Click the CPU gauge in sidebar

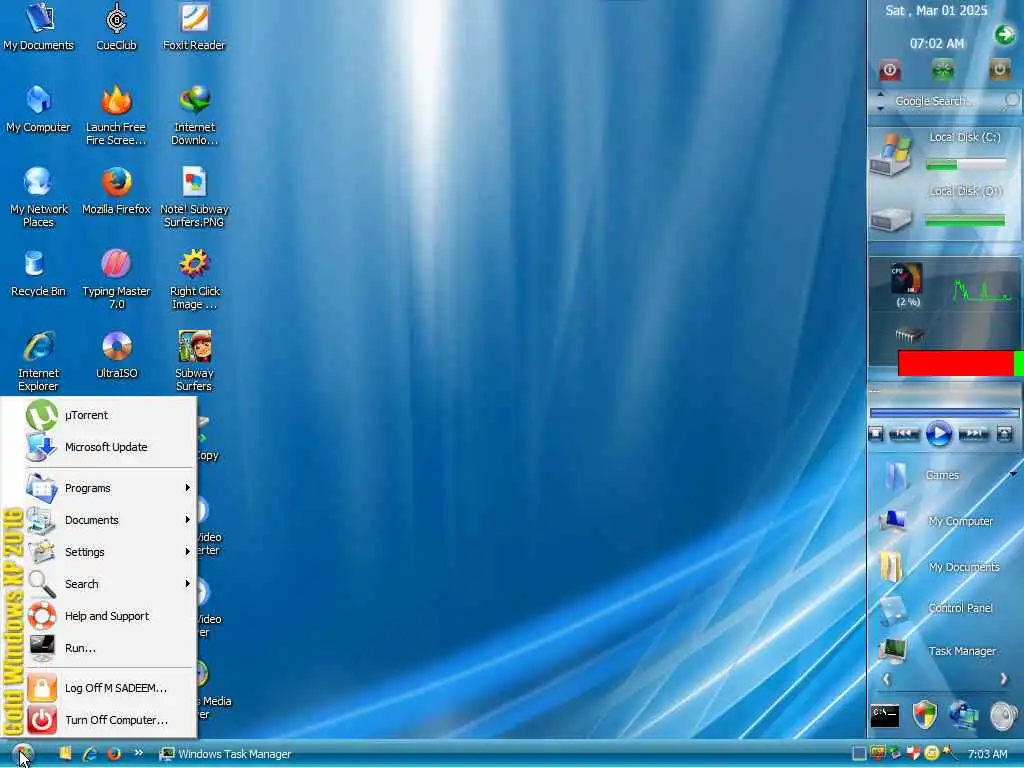pos(906,278)
